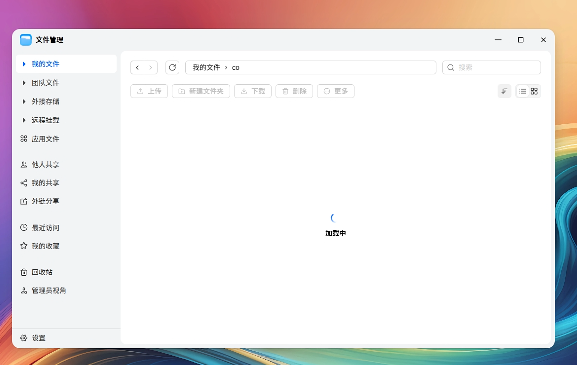Click the 文件管理 app folder icon
Screen dimensions: 577x365
26,40
